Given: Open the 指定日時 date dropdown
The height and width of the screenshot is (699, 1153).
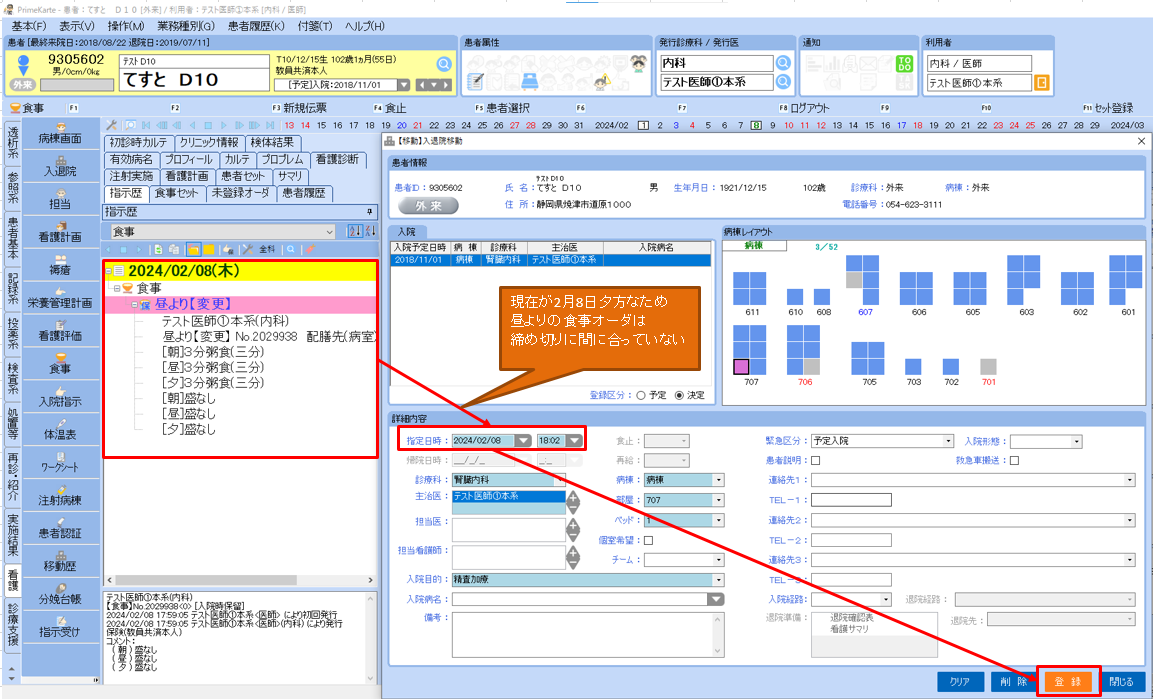Looking at the screenshot, I should [x=522, y=441].
